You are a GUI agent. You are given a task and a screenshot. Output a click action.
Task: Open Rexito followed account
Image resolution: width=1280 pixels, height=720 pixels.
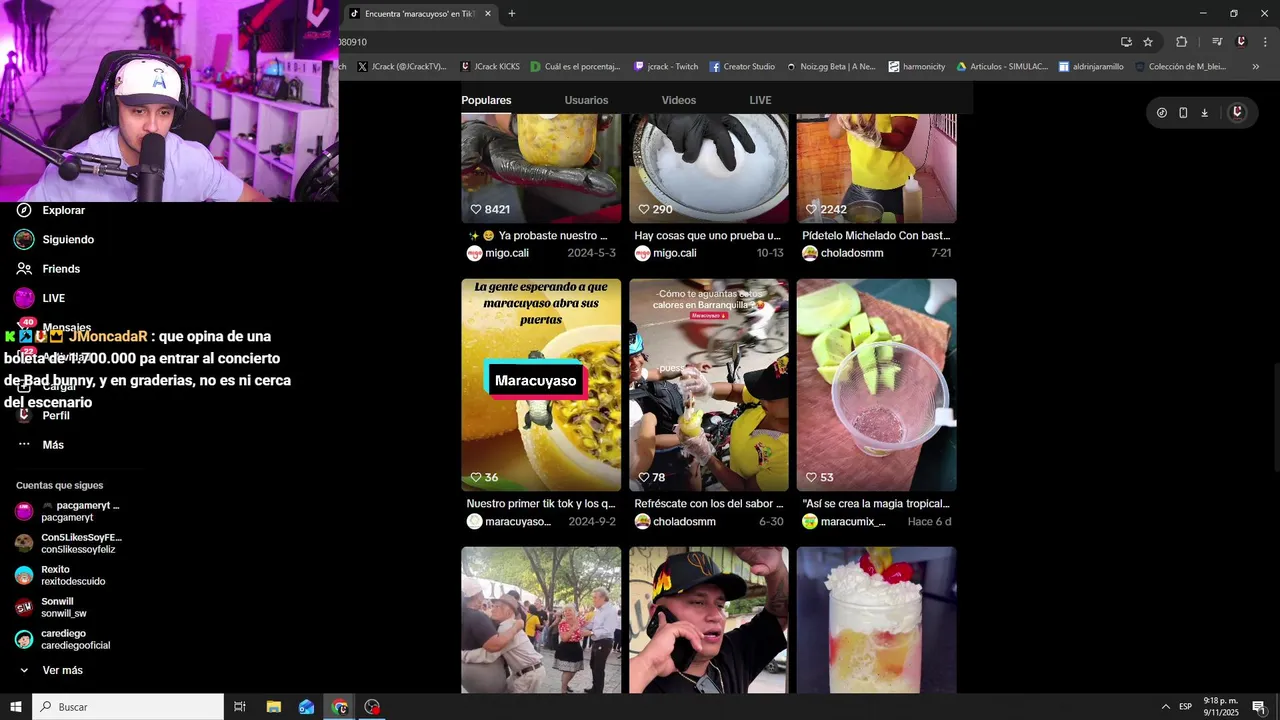(x=59, y=575)
